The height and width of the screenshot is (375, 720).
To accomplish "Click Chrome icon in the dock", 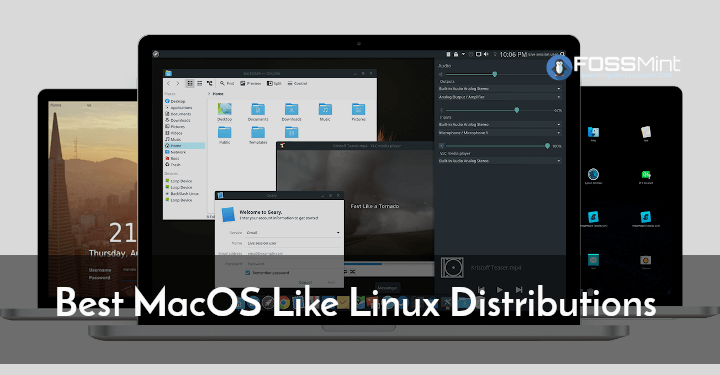I will click(x=284, y=302).
